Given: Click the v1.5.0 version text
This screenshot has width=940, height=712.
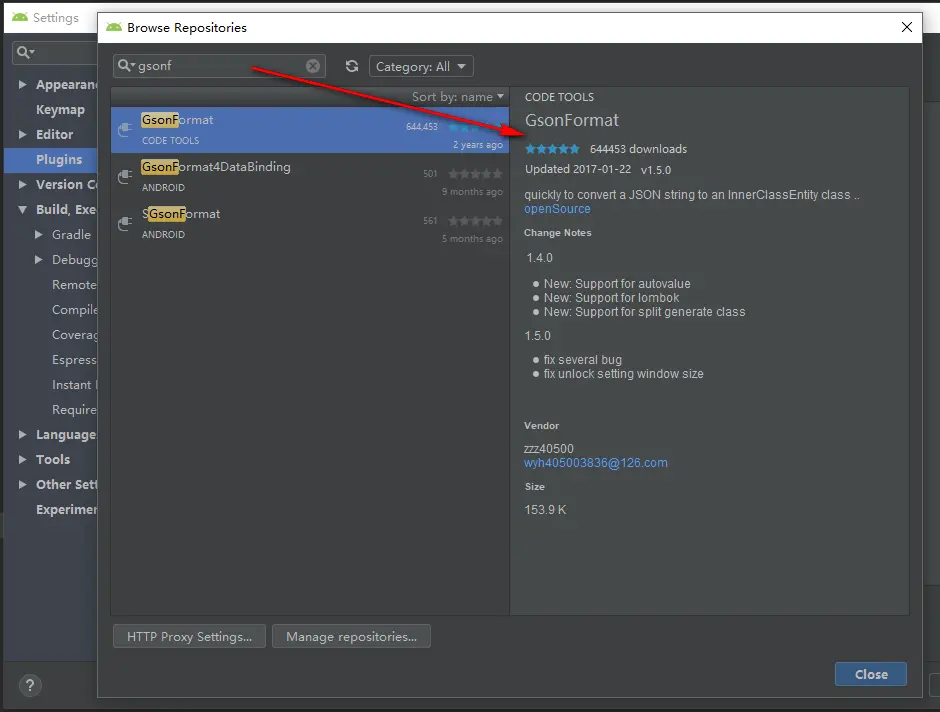Looking at the screenshot, I should pyautogui.click(x=656, y=170).
